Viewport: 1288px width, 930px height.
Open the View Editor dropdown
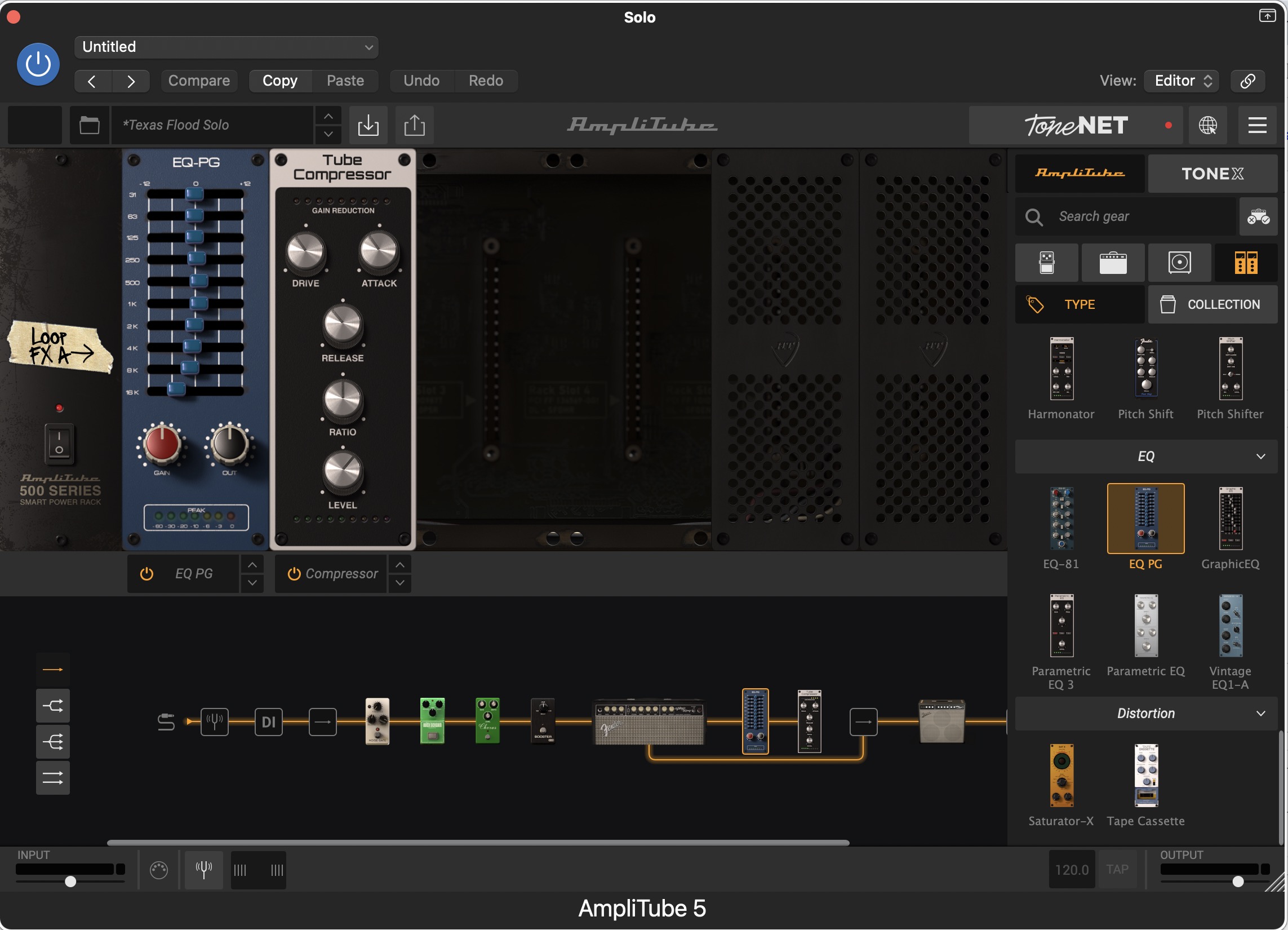pyautogui.click(x=1182, y=81)
